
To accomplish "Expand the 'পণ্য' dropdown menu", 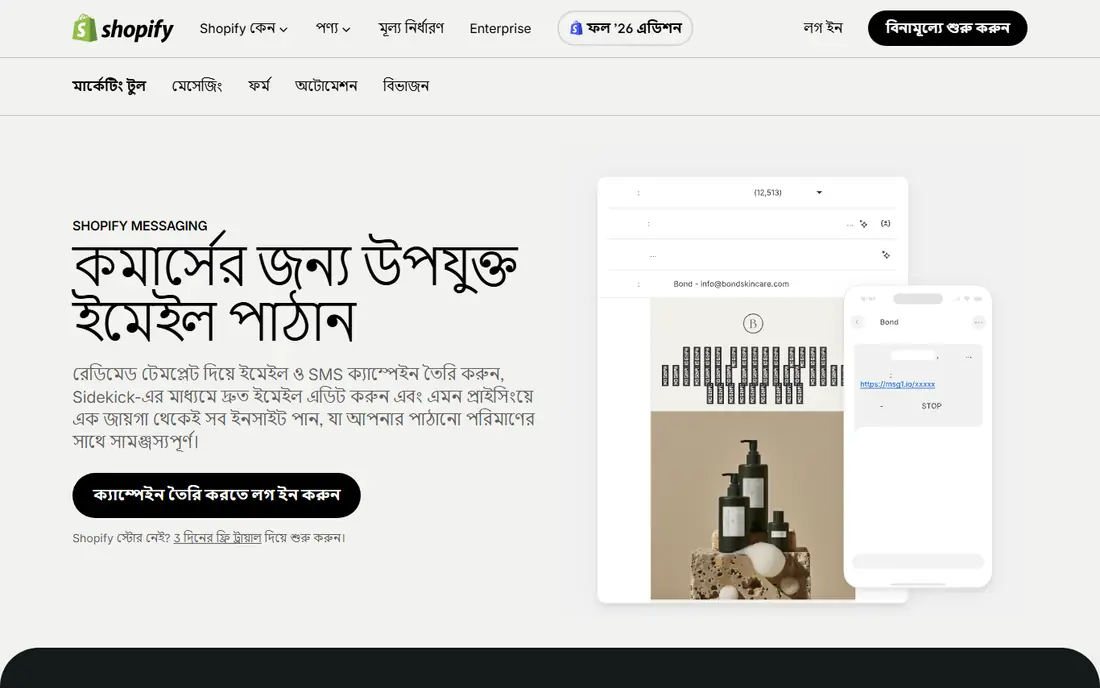I will [x=333, y=29].
